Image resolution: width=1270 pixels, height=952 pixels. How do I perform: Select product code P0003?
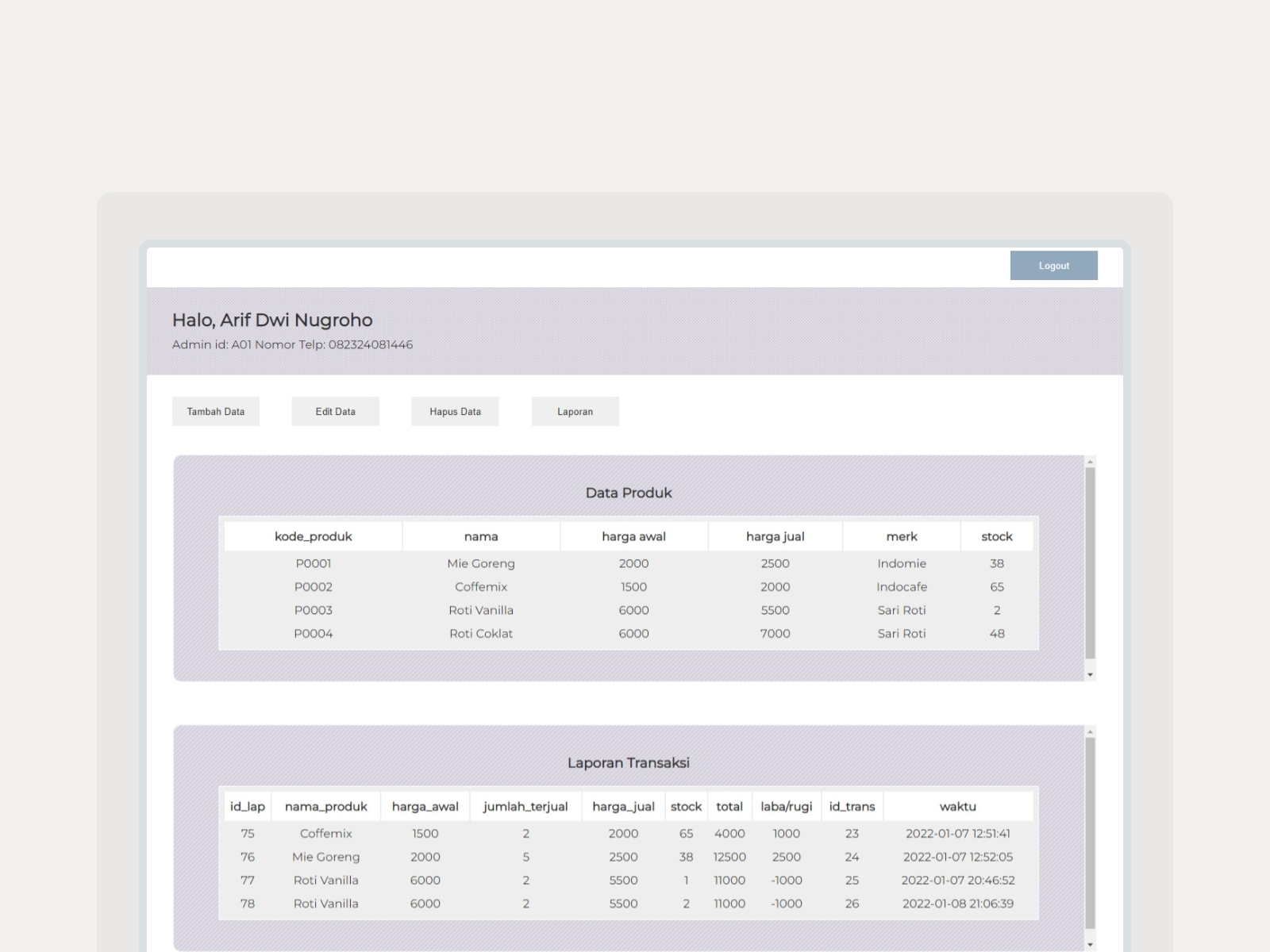click(314, 610)
